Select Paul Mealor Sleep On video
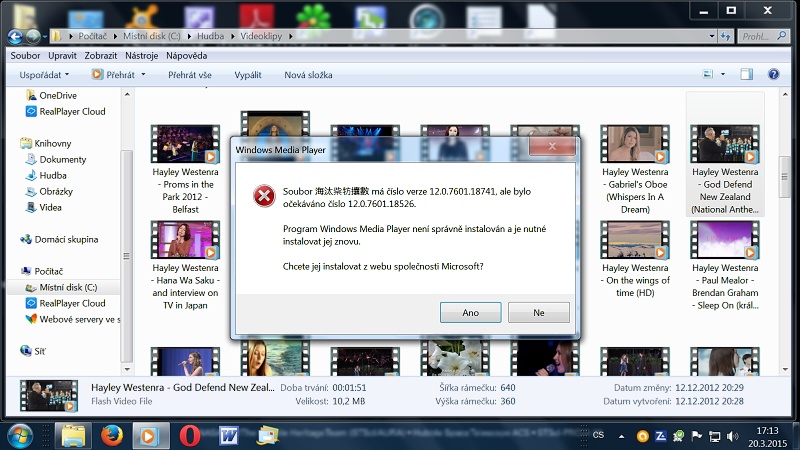 click(725, 265)
